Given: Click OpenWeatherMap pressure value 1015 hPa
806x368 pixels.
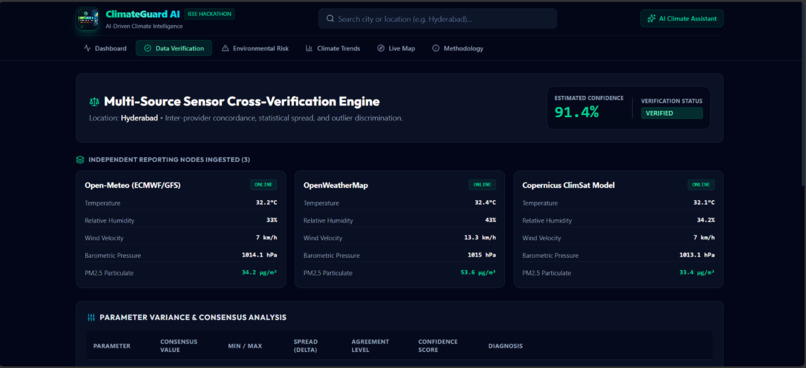Looking at the screenshot, I should point(482,255).
